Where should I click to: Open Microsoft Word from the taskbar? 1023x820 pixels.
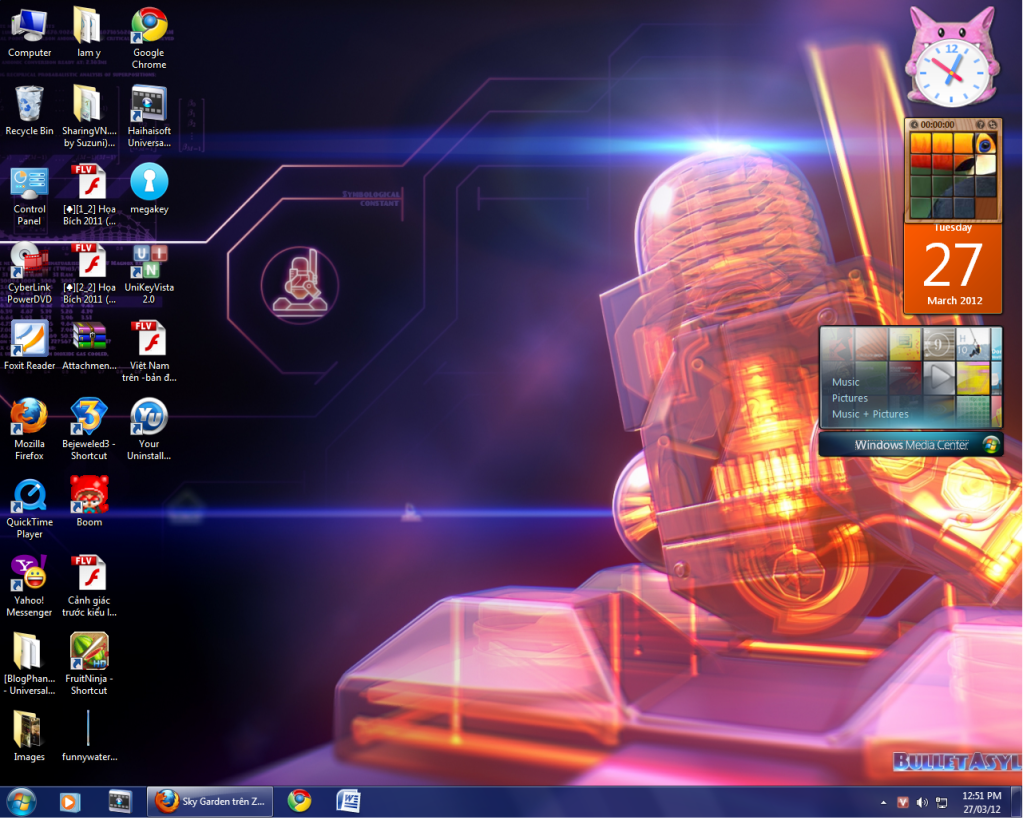348,801
